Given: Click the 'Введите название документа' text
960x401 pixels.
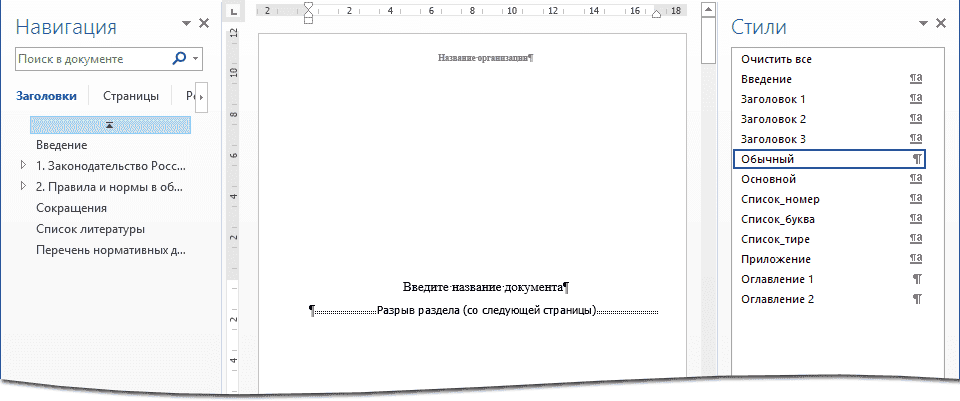Looking at the screenshot, I should [486, 287].
